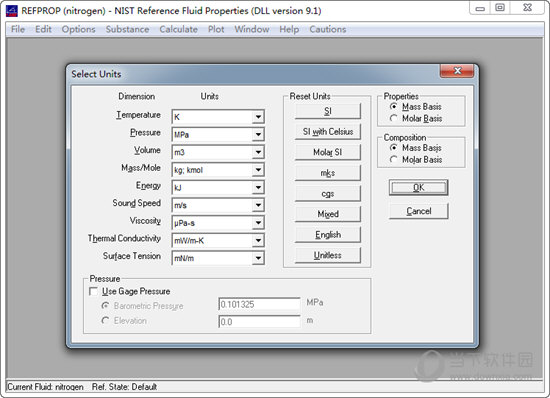This screenshot has height=398, width=550.
Task: Open the Plot menu
Action: pyautogui.click(x=216, y=29)
